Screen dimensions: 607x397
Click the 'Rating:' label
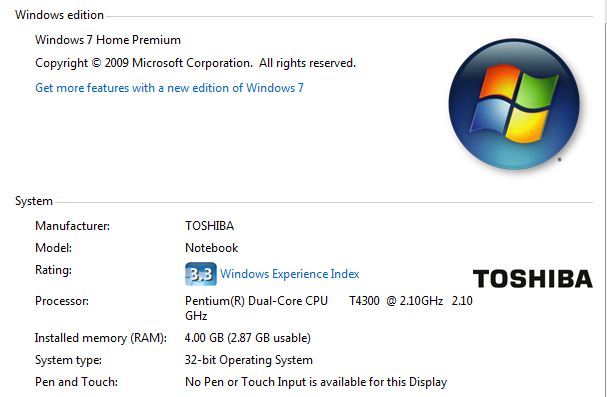pyautogui.click(x=53, y=270)
